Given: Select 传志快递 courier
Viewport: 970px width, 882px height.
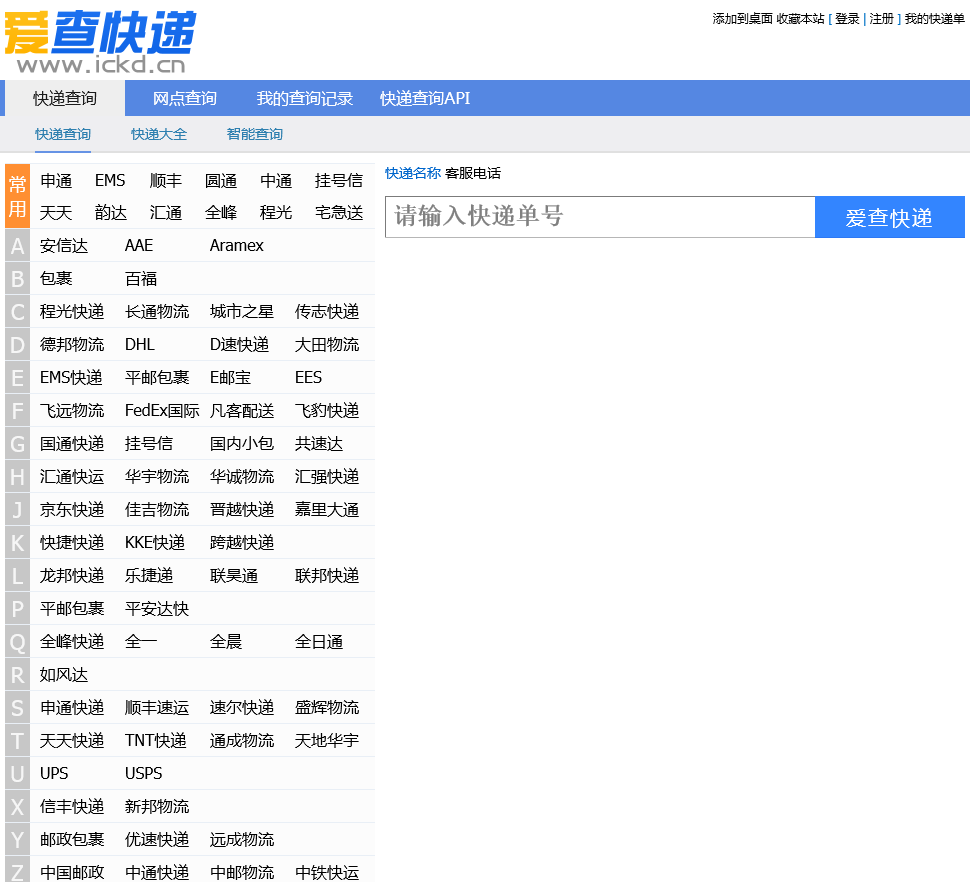Looking at the screenshot, I should (x=327, y=312).
